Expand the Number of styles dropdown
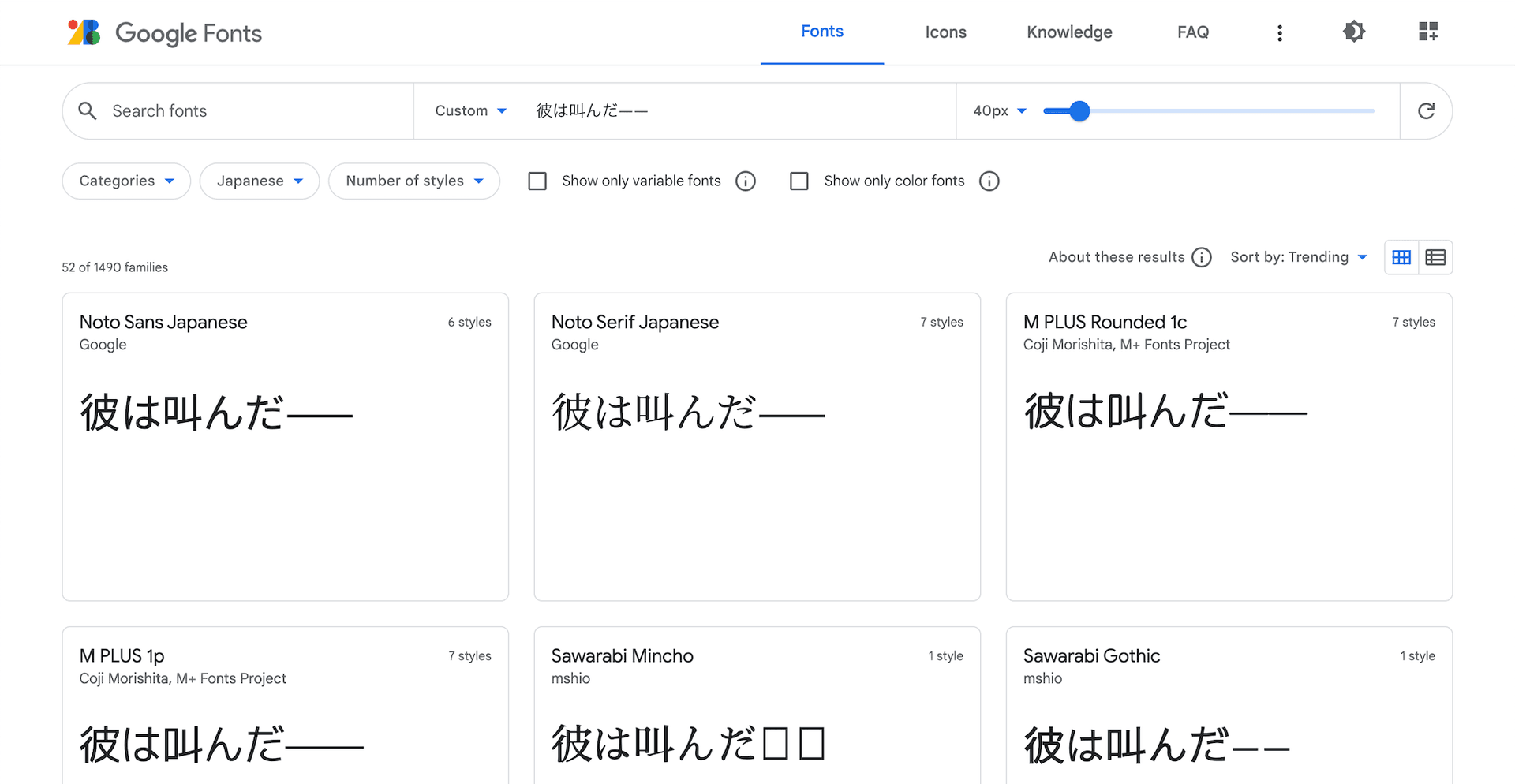This screenshot has width=1515, height=784. 414,181
